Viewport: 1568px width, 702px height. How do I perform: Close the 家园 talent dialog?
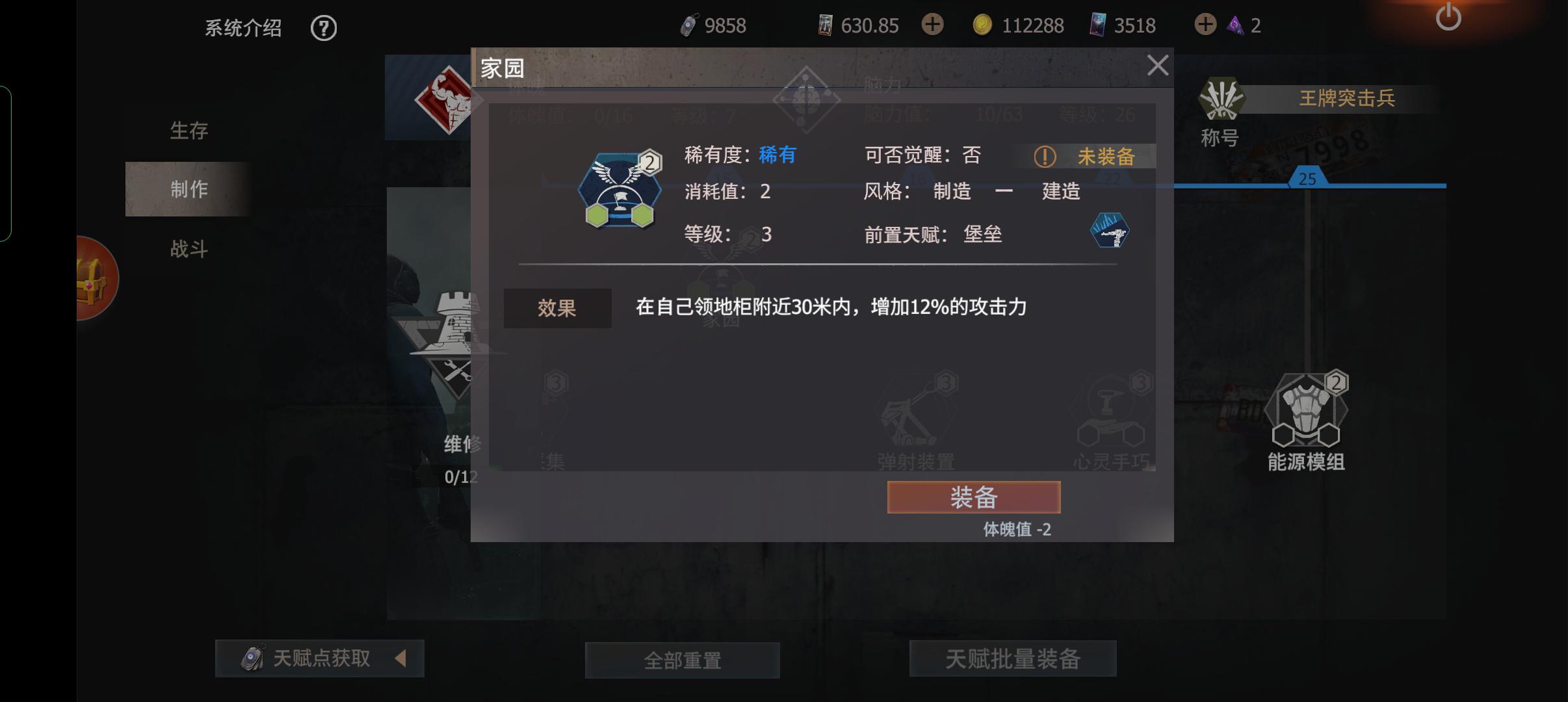coord(1158,66)
